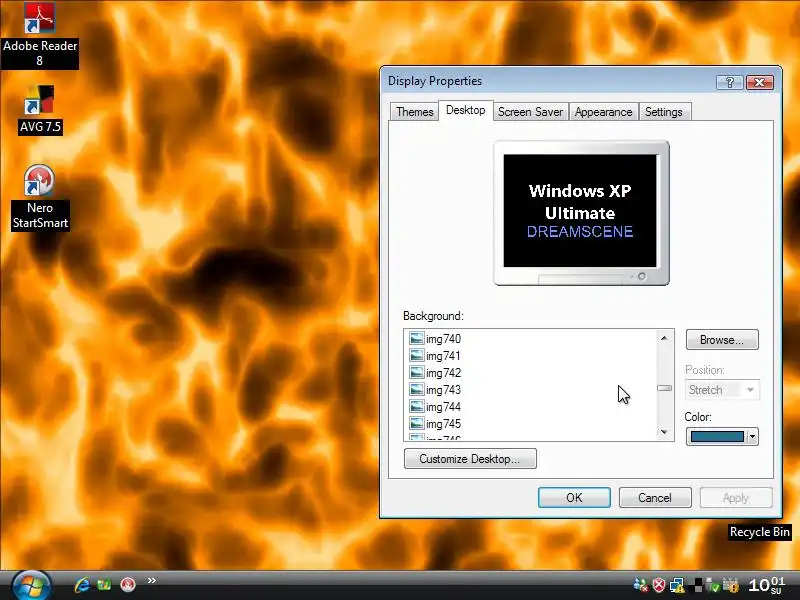
Task: Click the blue desktop Color swatch
Action: click(x=716, y=437)
